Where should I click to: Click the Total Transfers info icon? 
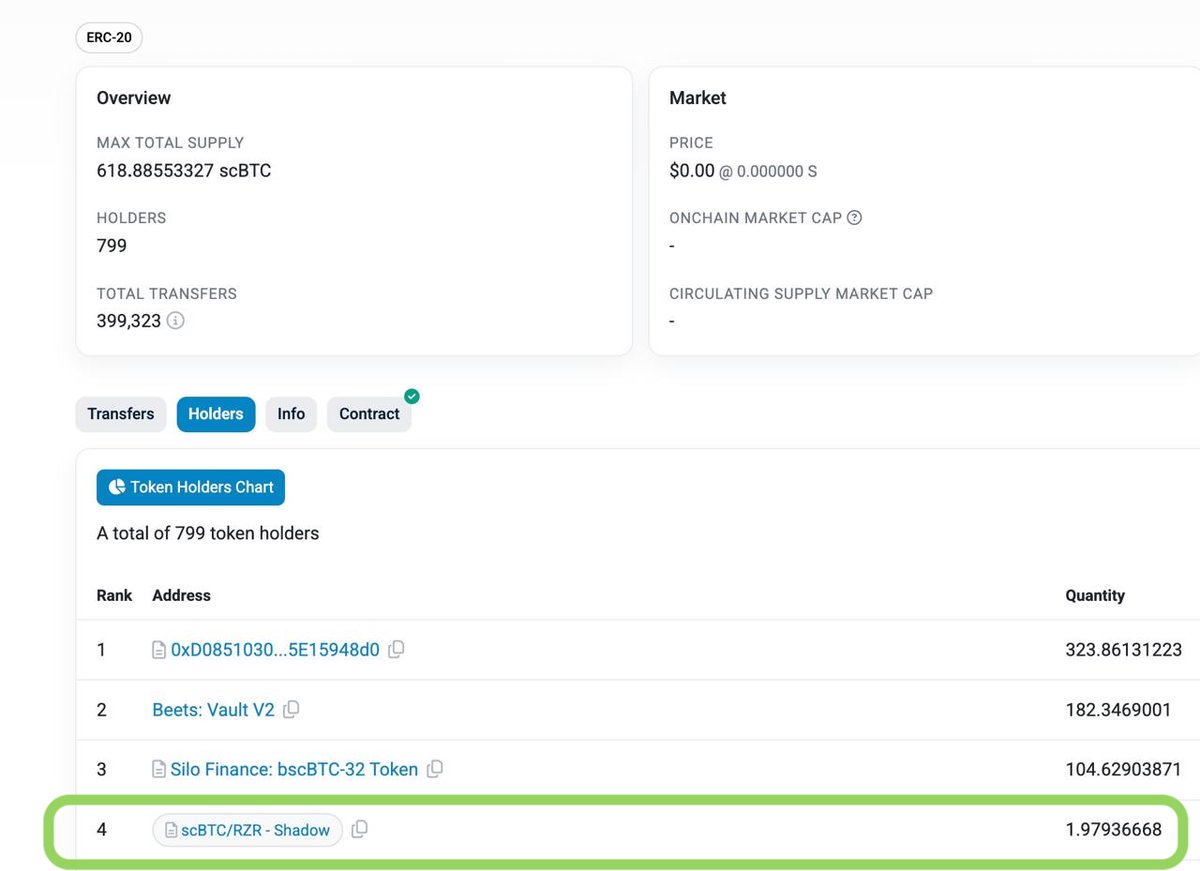[x=175, y=322]
